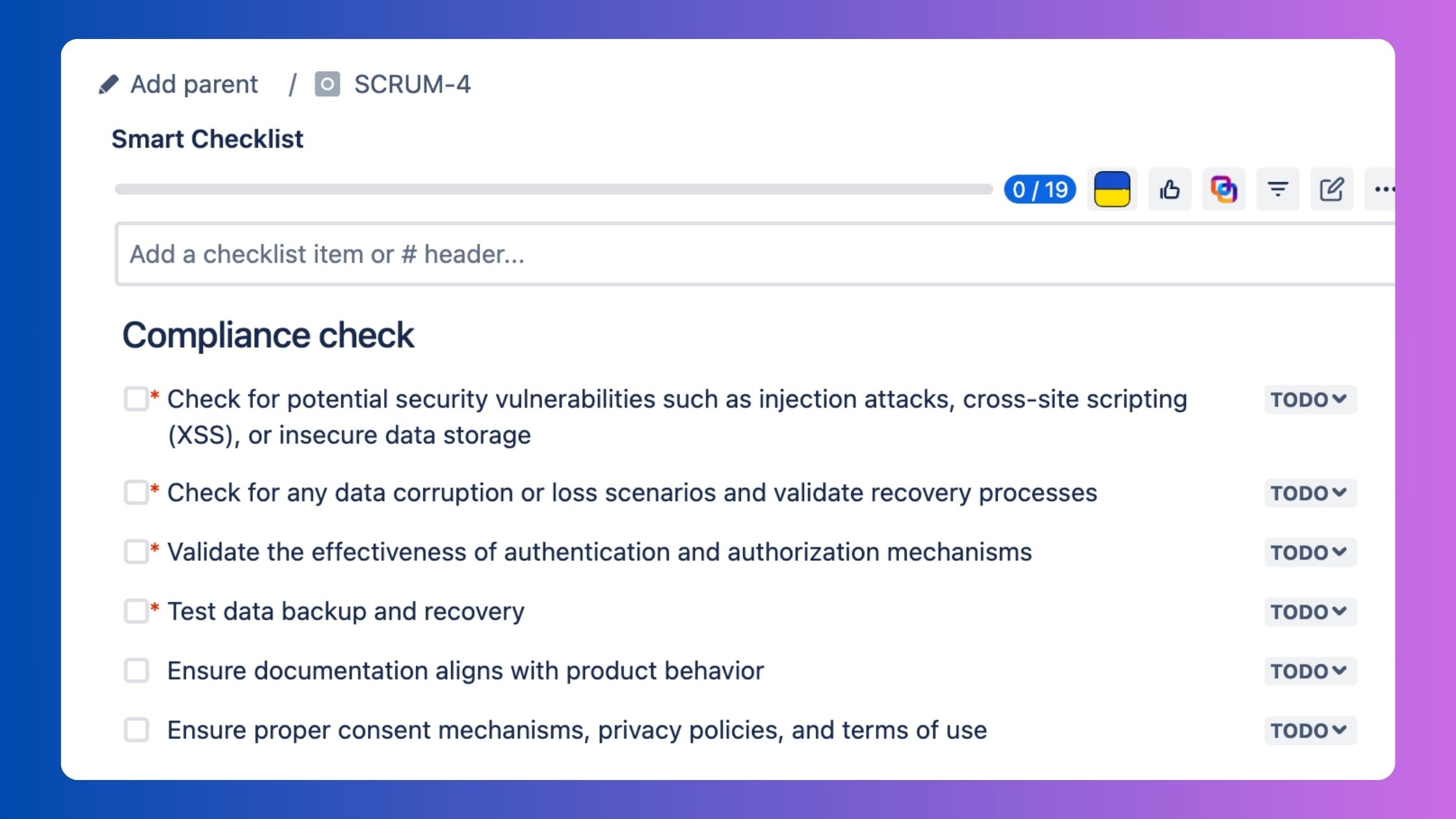
Task: Click the 0 / 19 progress badge
Action: click(x=1040, y=189)
